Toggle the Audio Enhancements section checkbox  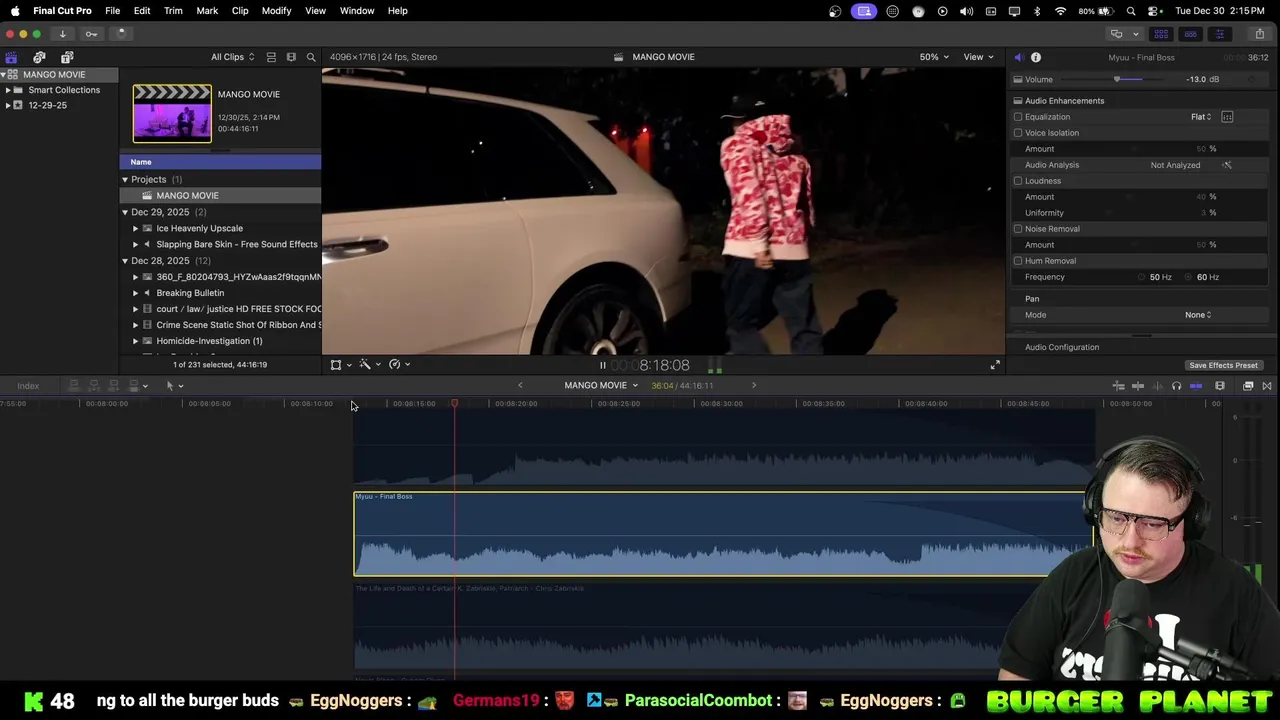tap(1018, 101)
